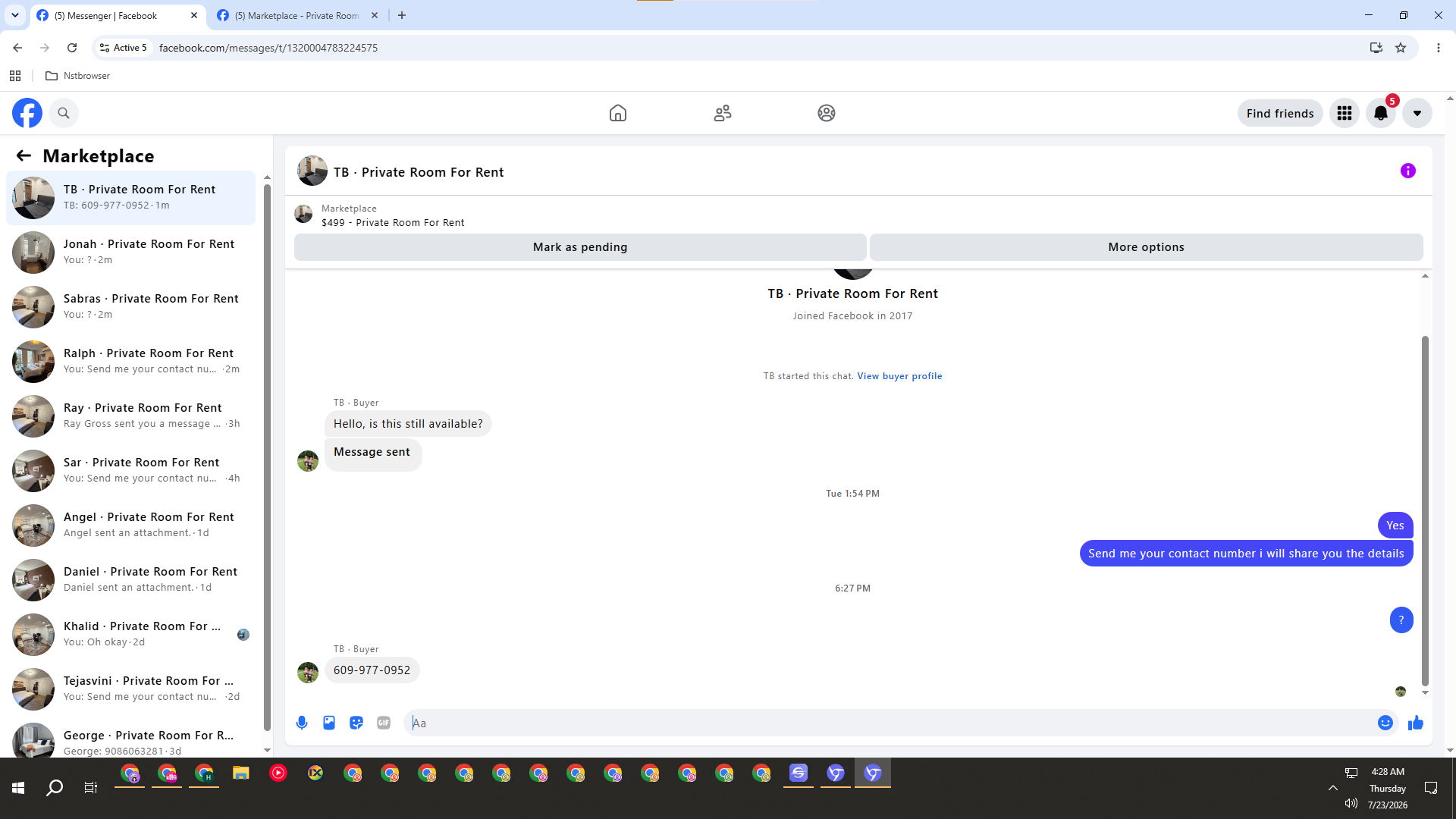
Task: Open File Explorer from the taskbar
Action: (241, 773)
